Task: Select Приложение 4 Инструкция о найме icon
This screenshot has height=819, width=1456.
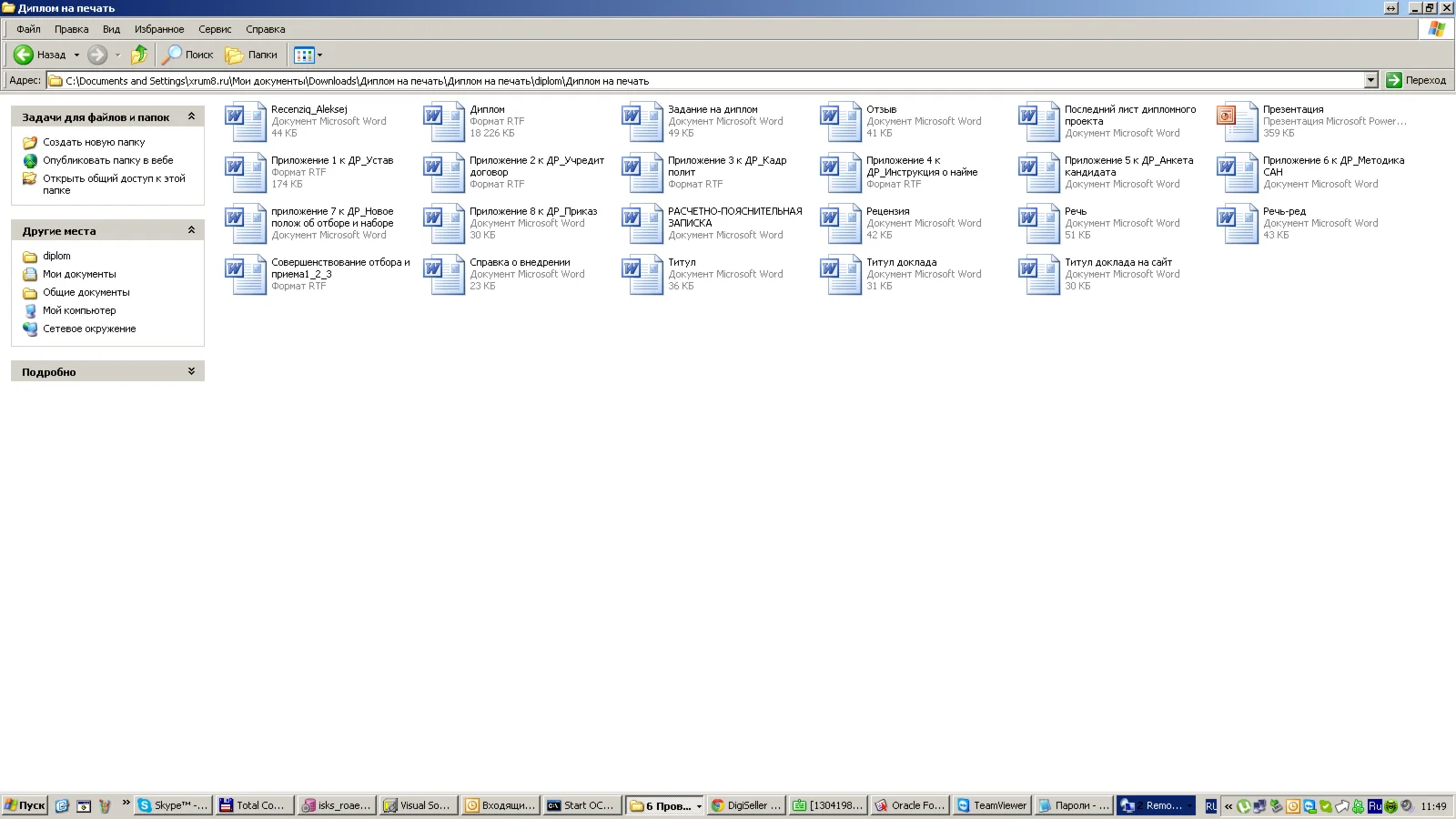Action: pyautogui.click(x=841, y=173)
